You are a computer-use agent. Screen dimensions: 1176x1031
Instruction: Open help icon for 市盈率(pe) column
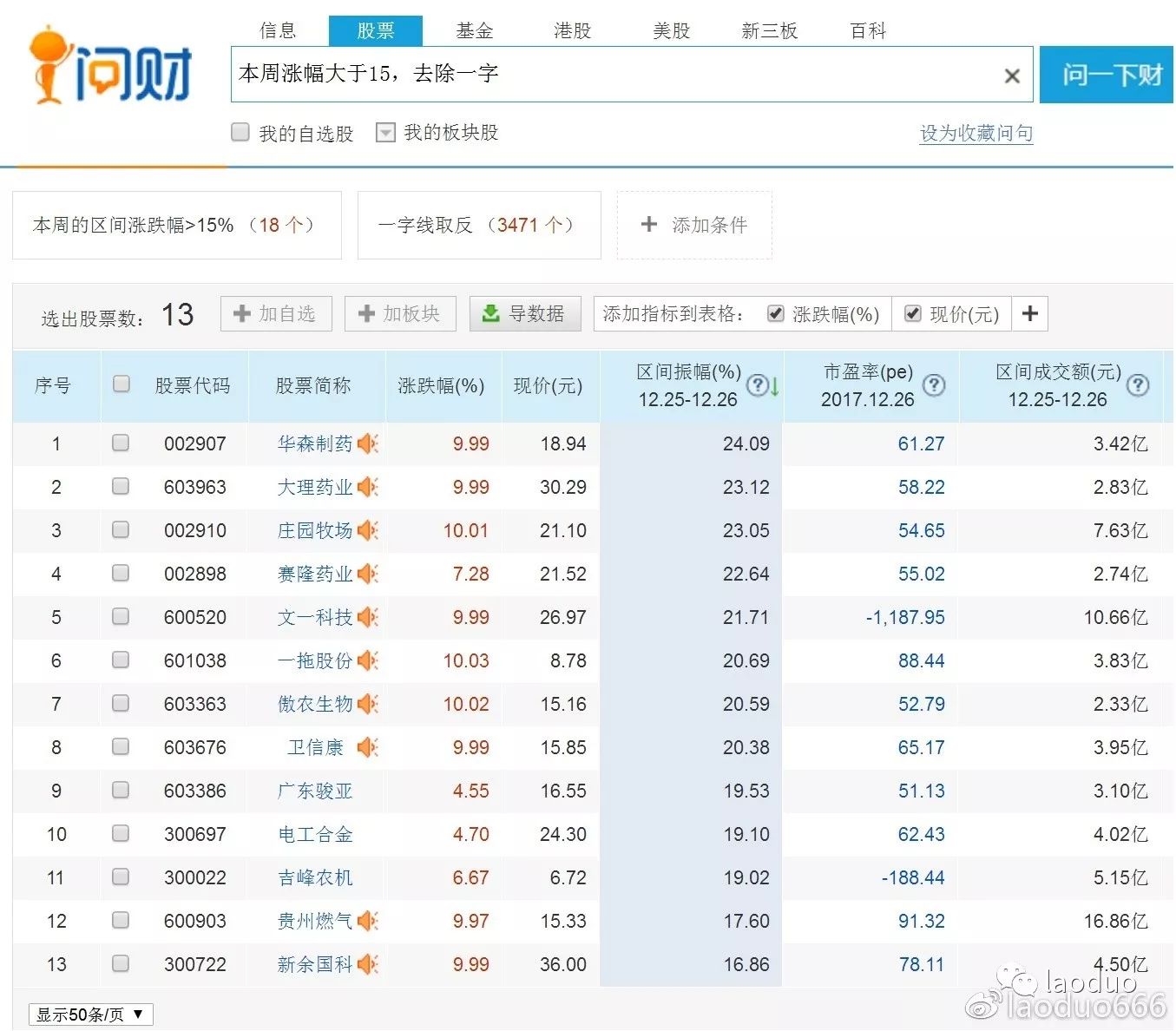click(x=934, y=385)
